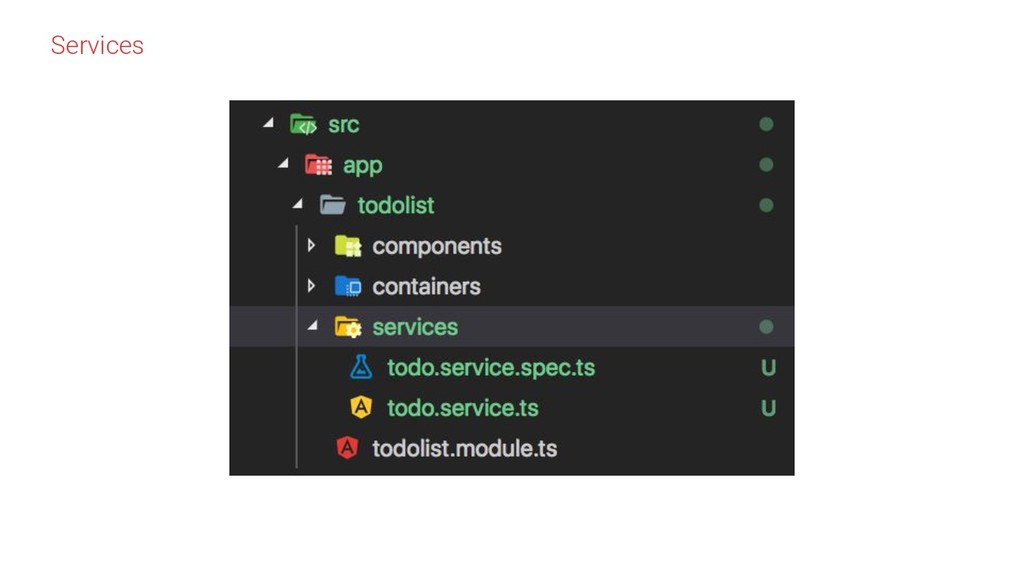The height and width of the screenshot is (576, 1024).
Task: Click the services folder gear icon
Action: (347, 327)
